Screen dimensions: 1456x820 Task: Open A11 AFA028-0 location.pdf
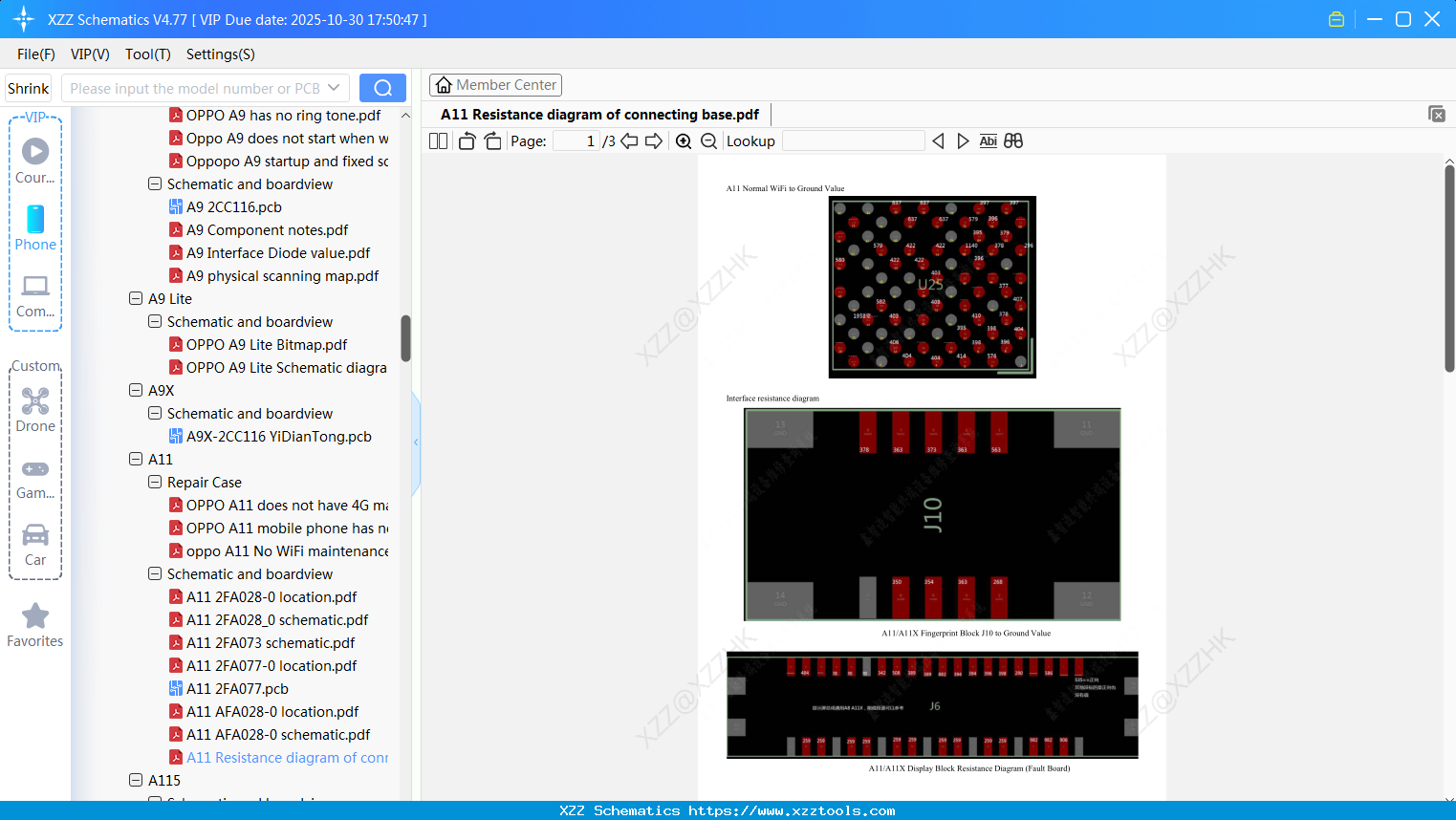click(x=272, y=711)
